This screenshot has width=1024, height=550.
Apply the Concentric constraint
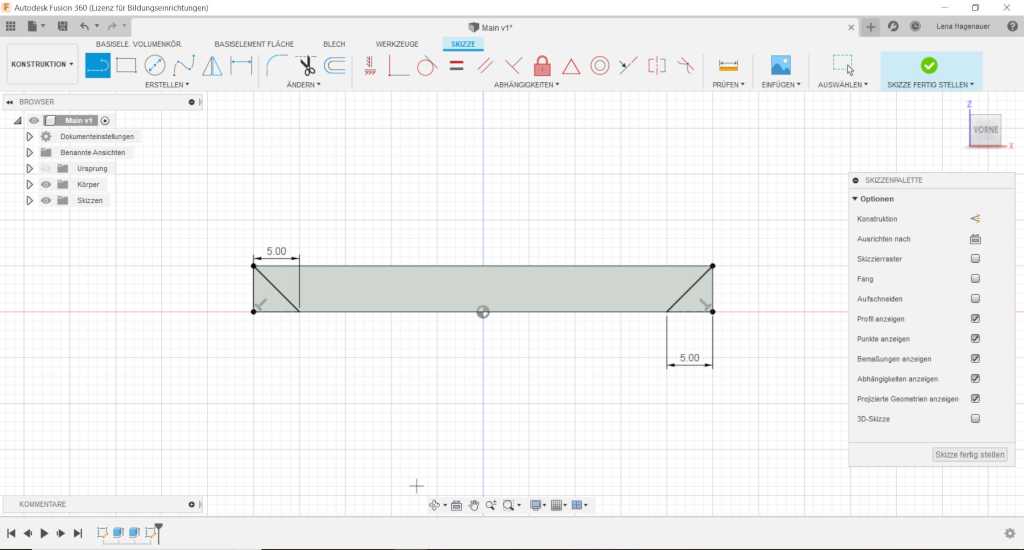(600, 65)
